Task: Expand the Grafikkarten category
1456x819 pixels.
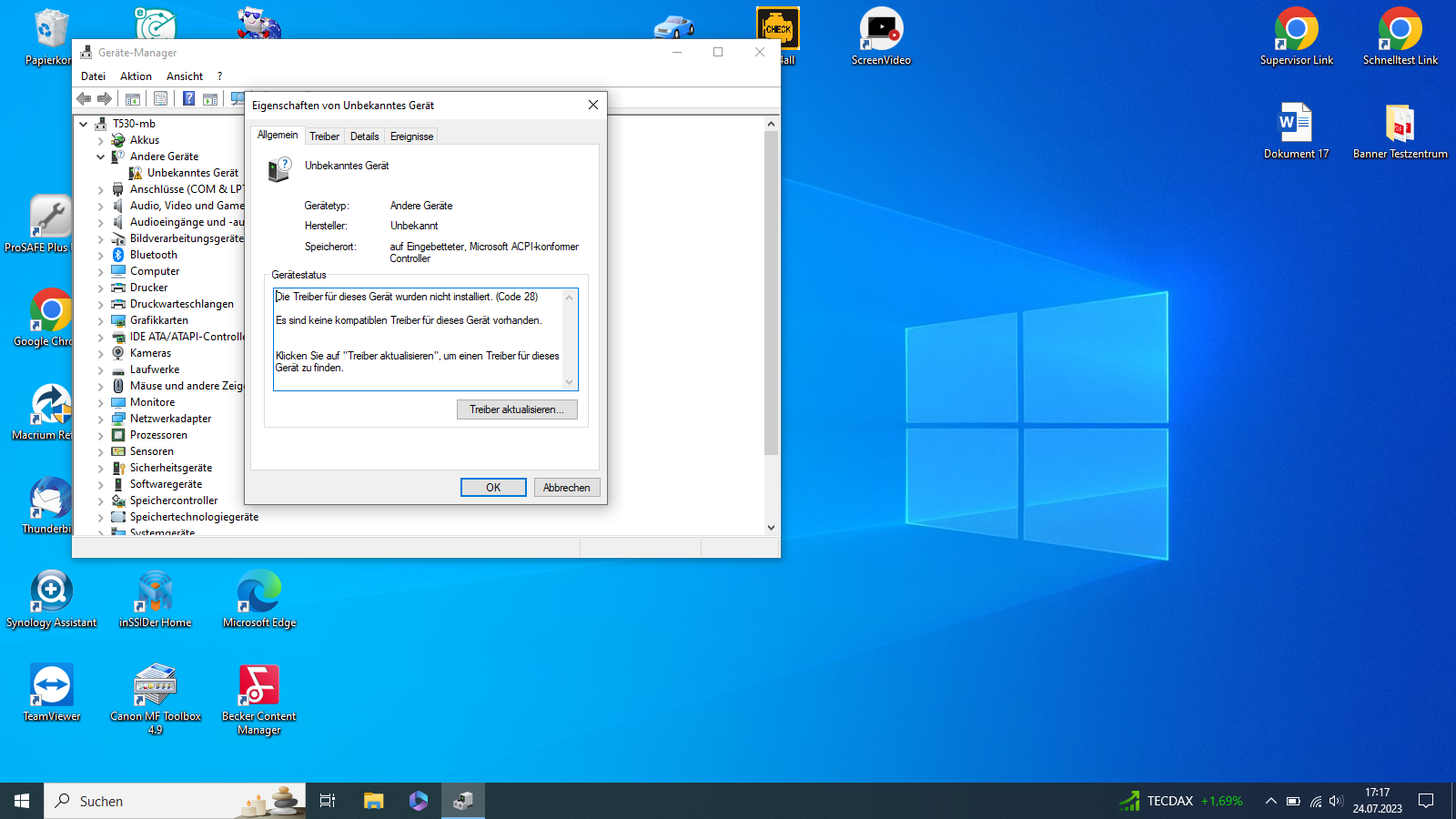Action: (101, 320)
